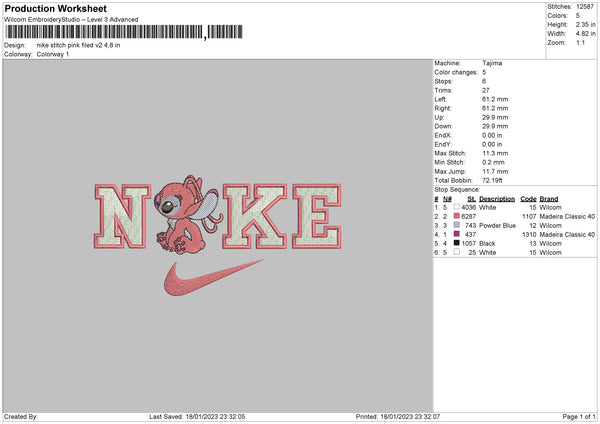Click the magenta swatch for thread 437

pos(457,234)
